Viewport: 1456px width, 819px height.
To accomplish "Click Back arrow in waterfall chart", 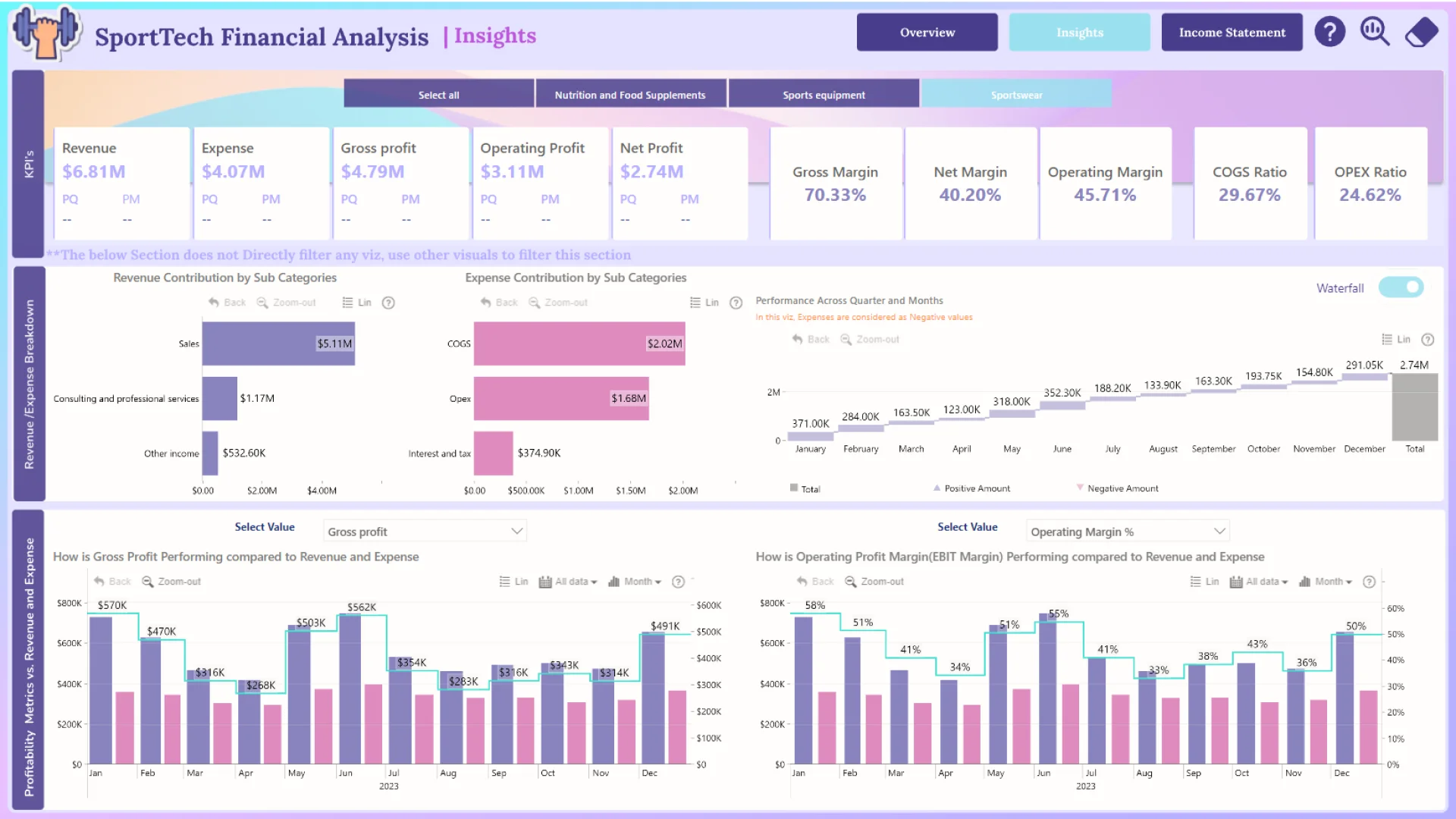I will point(811,339).
